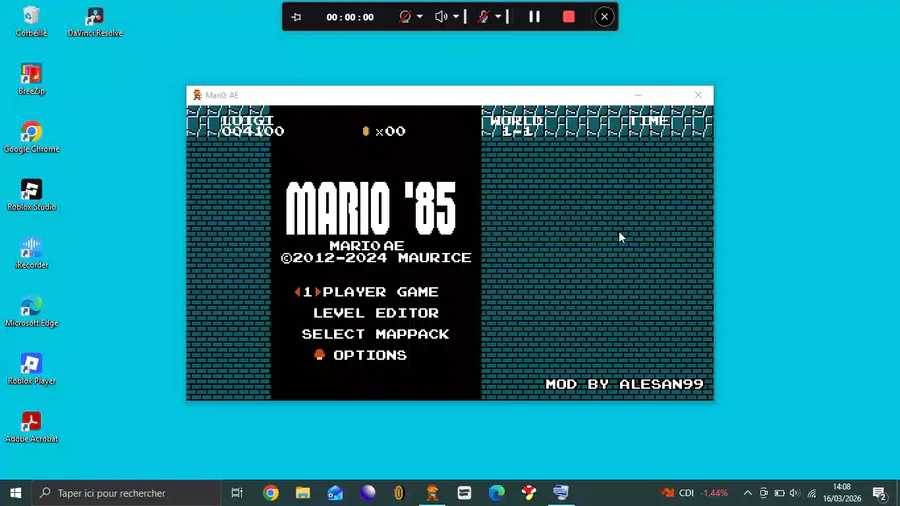Minimize the Mari0: AE window

point(638,95)
